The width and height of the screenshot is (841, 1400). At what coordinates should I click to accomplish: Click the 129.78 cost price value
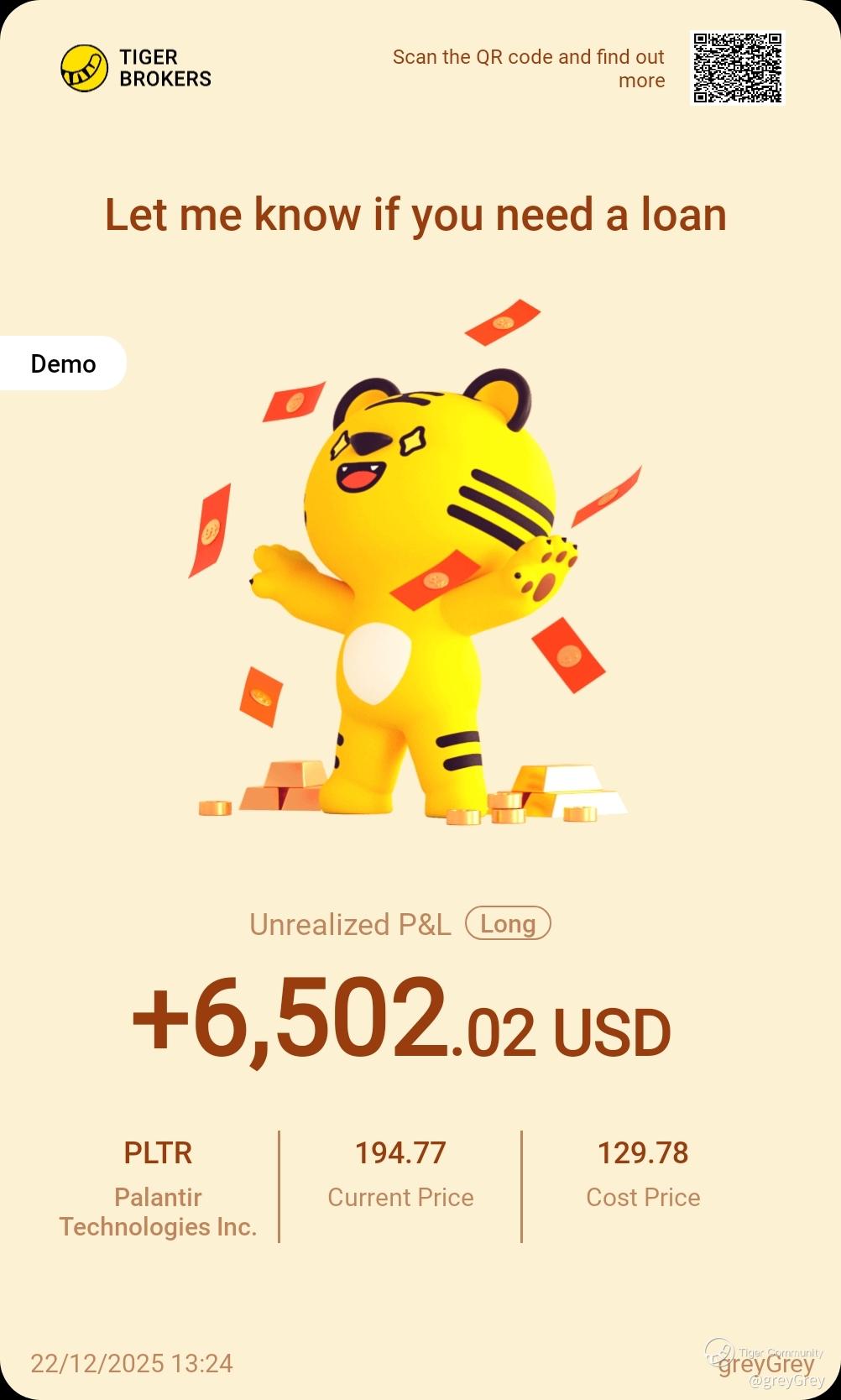point(643,1153)
